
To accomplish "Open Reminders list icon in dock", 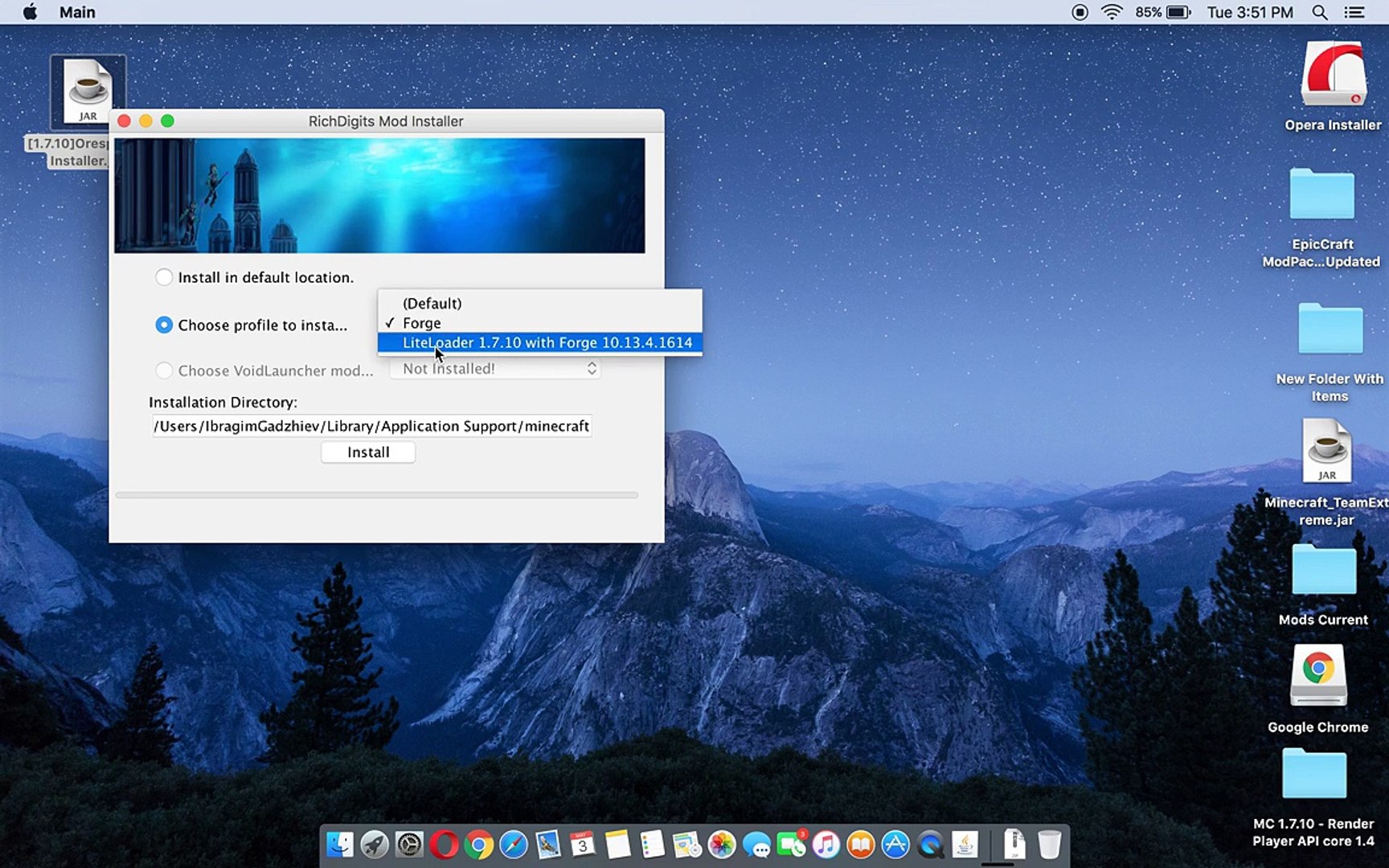I will 652,845.
